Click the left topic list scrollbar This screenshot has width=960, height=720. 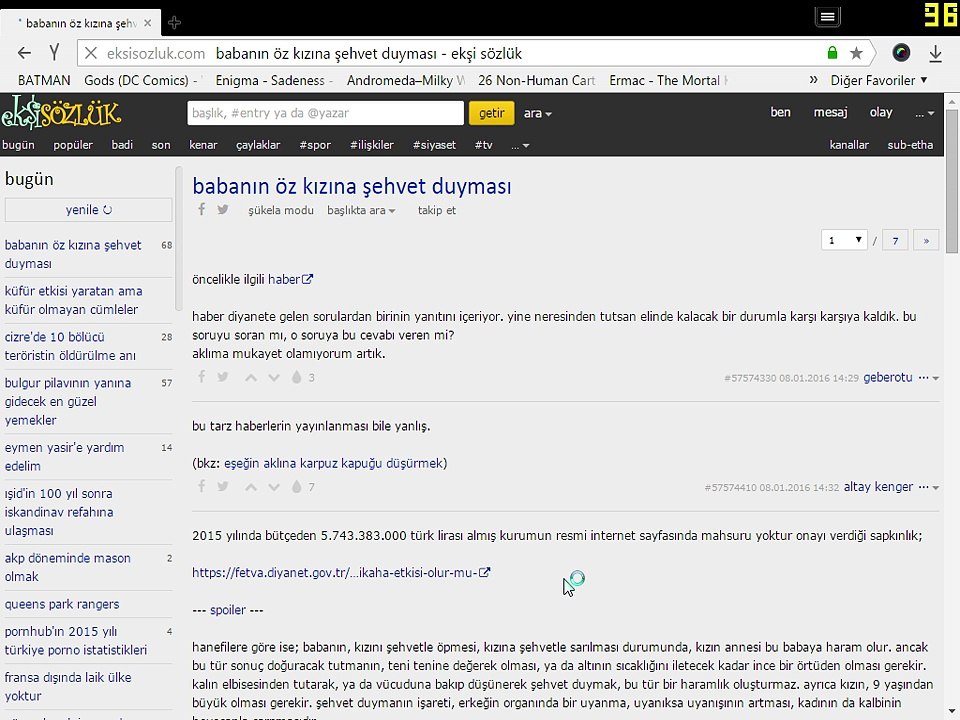(x=178, y=239)
